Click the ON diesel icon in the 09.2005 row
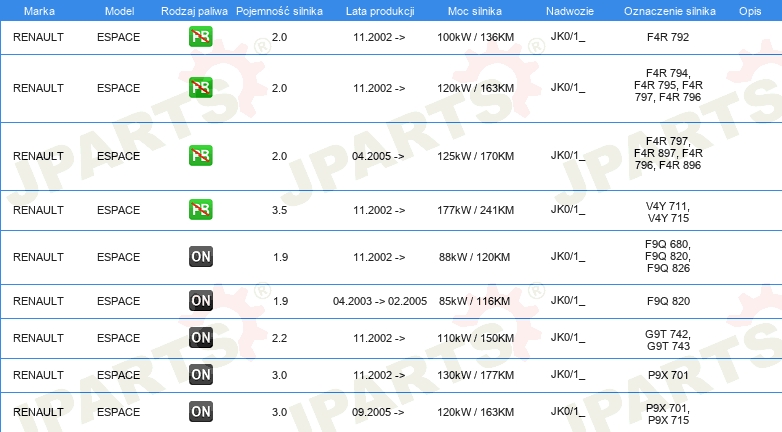 (200, 412)
